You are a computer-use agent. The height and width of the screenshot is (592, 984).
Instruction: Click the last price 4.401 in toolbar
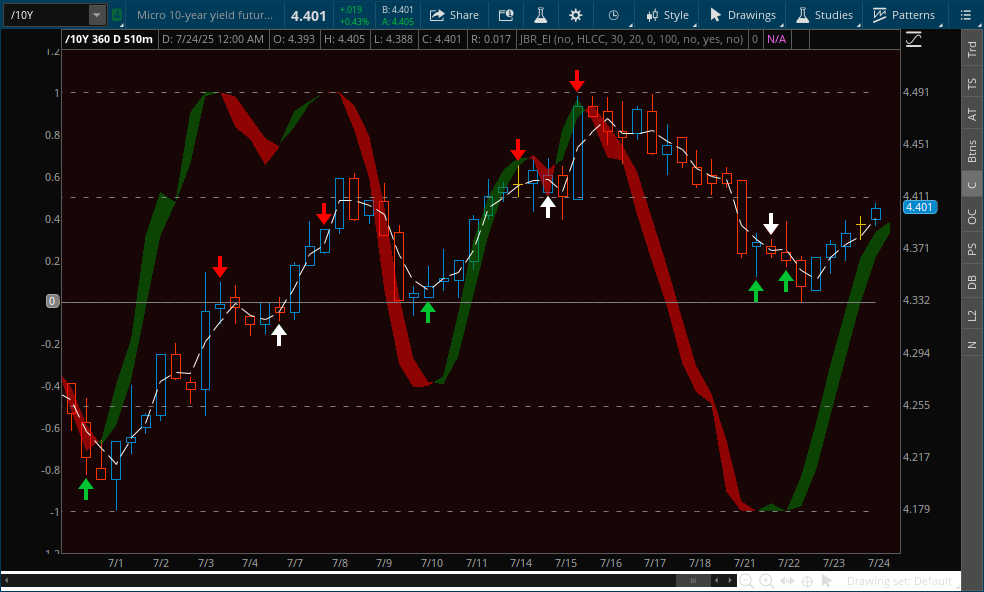click(308, 16)
